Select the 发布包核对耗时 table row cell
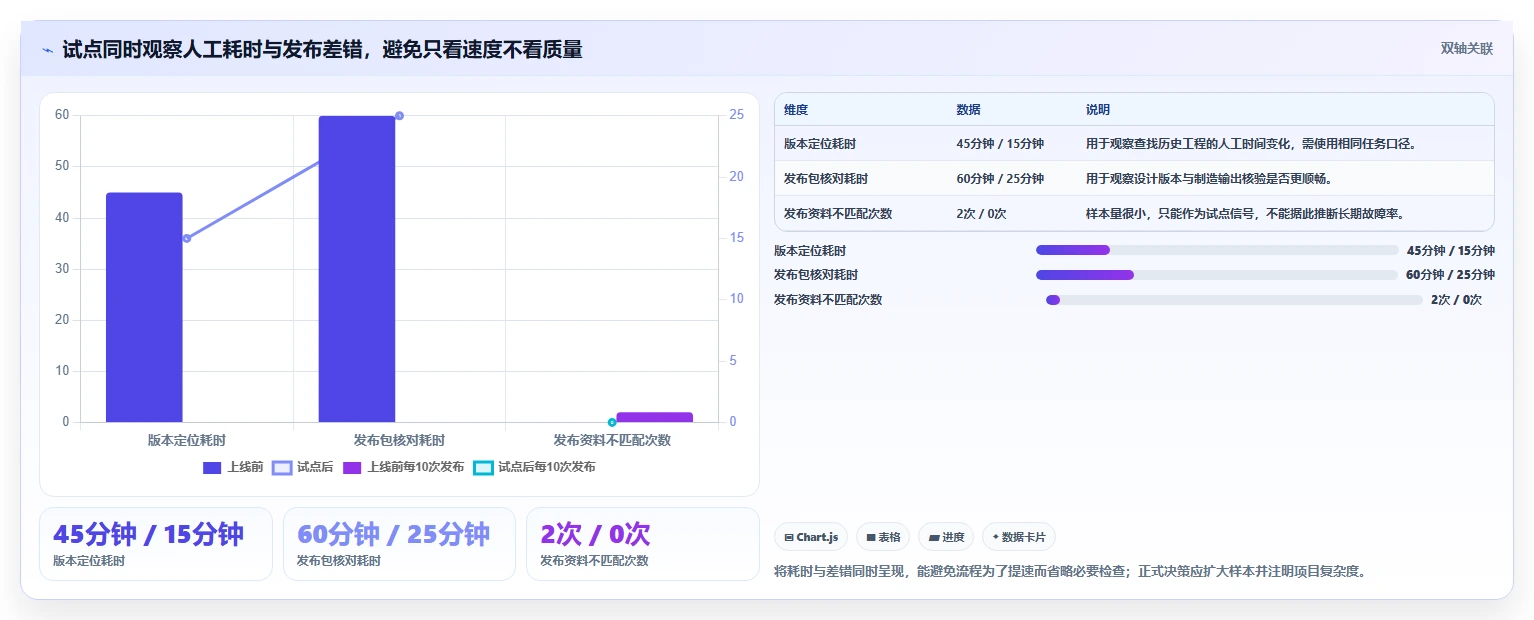Viewport: 1534px width, 620px height. pyautogui.click(x=826, y=179)
